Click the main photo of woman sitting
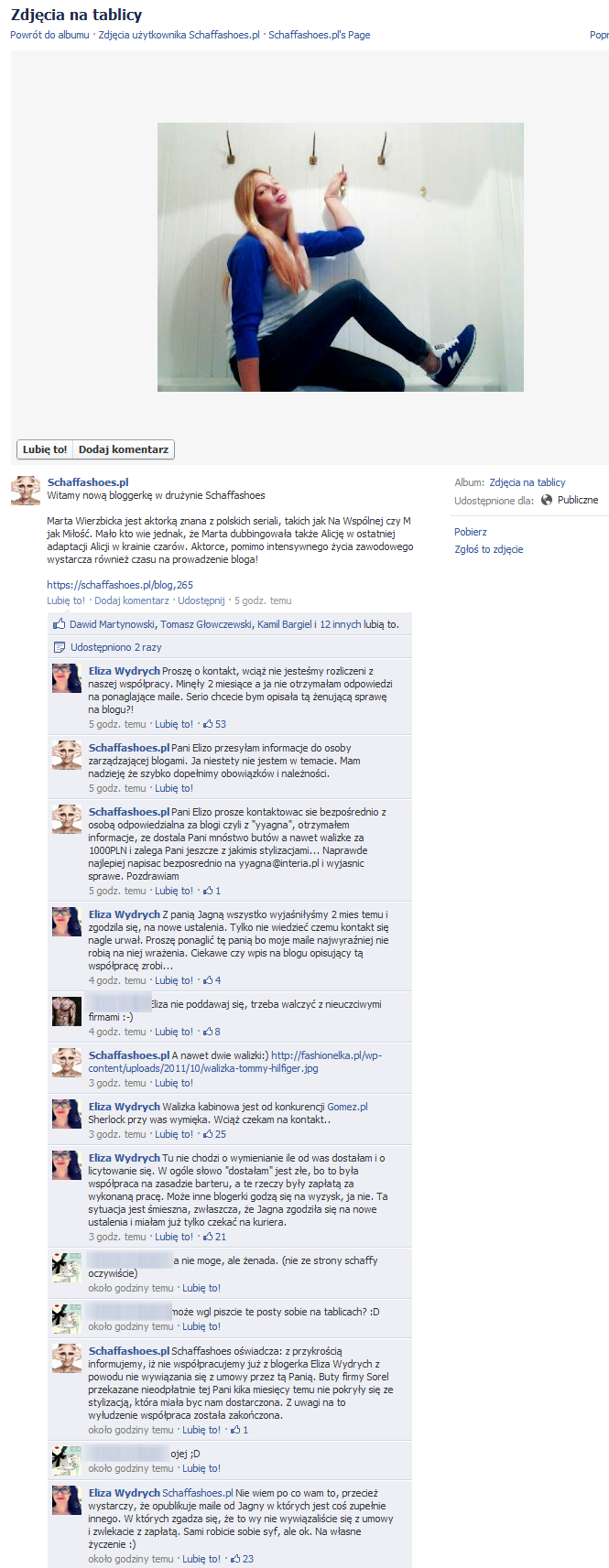Screen dimensions: 609x1568 click(x=341, y=257)
